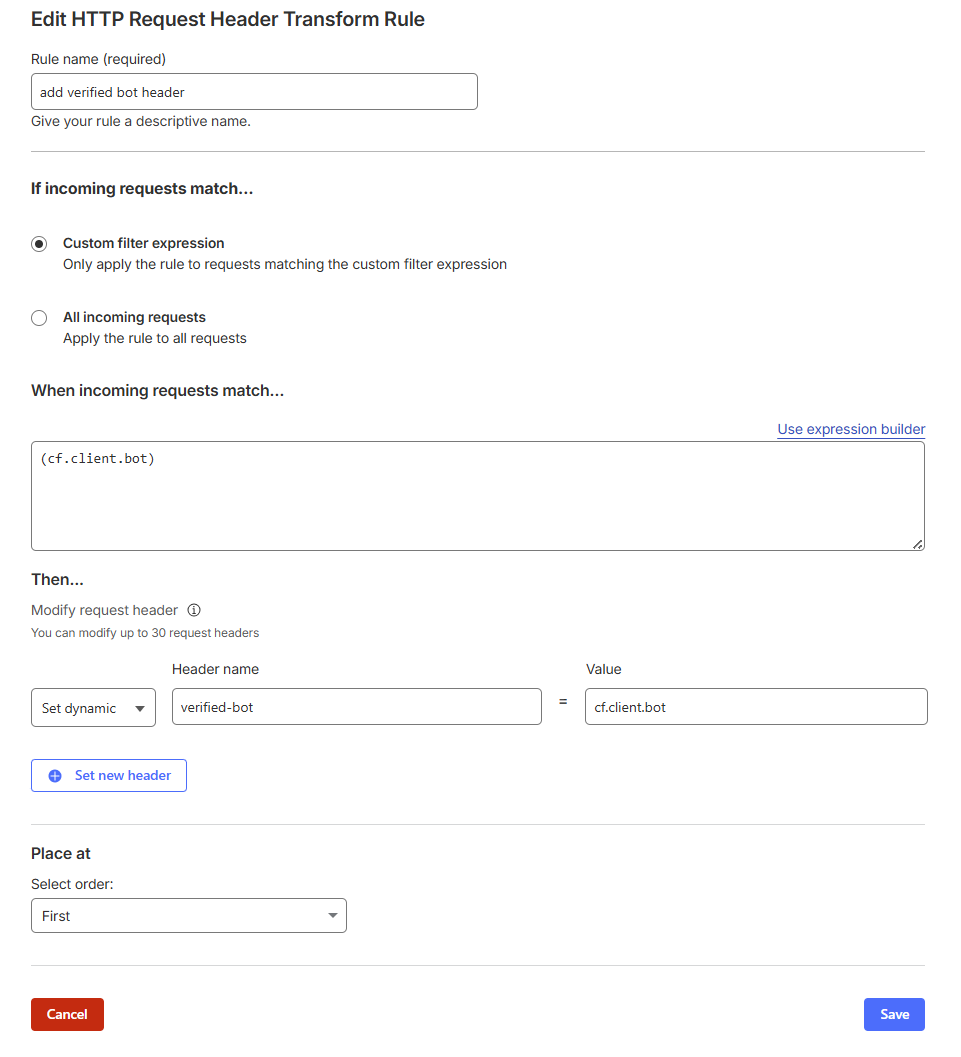961x1057 pixels.
Task: Click the info icon beside Modify request header
Action: (x=194, y=610)
